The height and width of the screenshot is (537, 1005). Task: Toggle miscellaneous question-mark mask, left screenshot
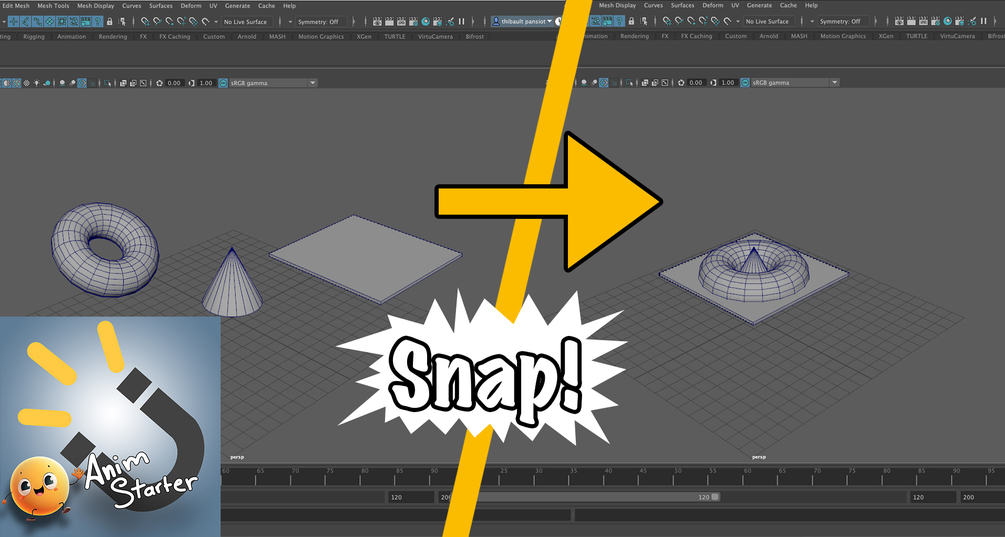(97, 21)
